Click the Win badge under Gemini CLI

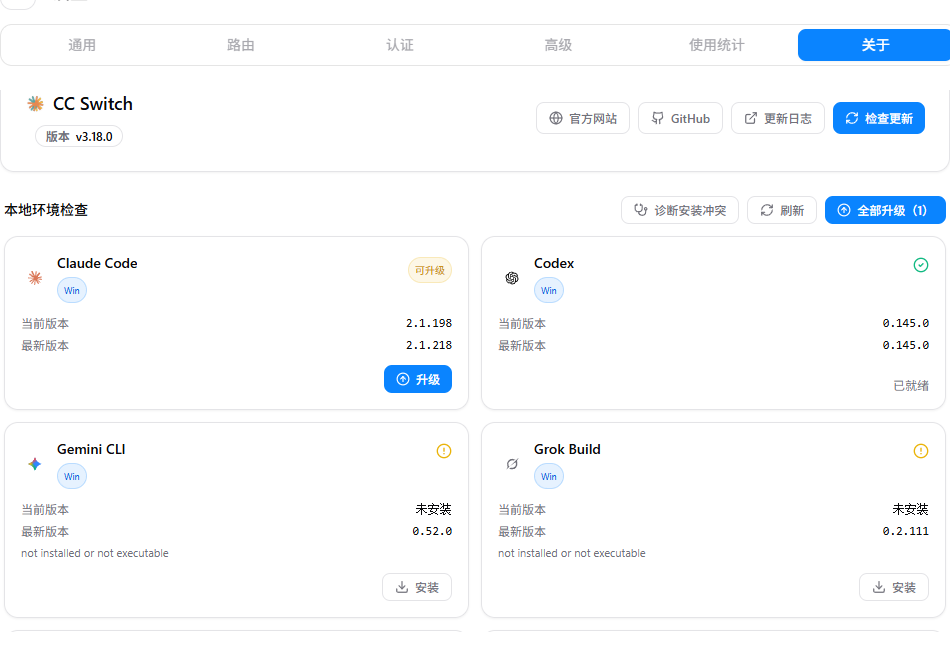(72, 476)
